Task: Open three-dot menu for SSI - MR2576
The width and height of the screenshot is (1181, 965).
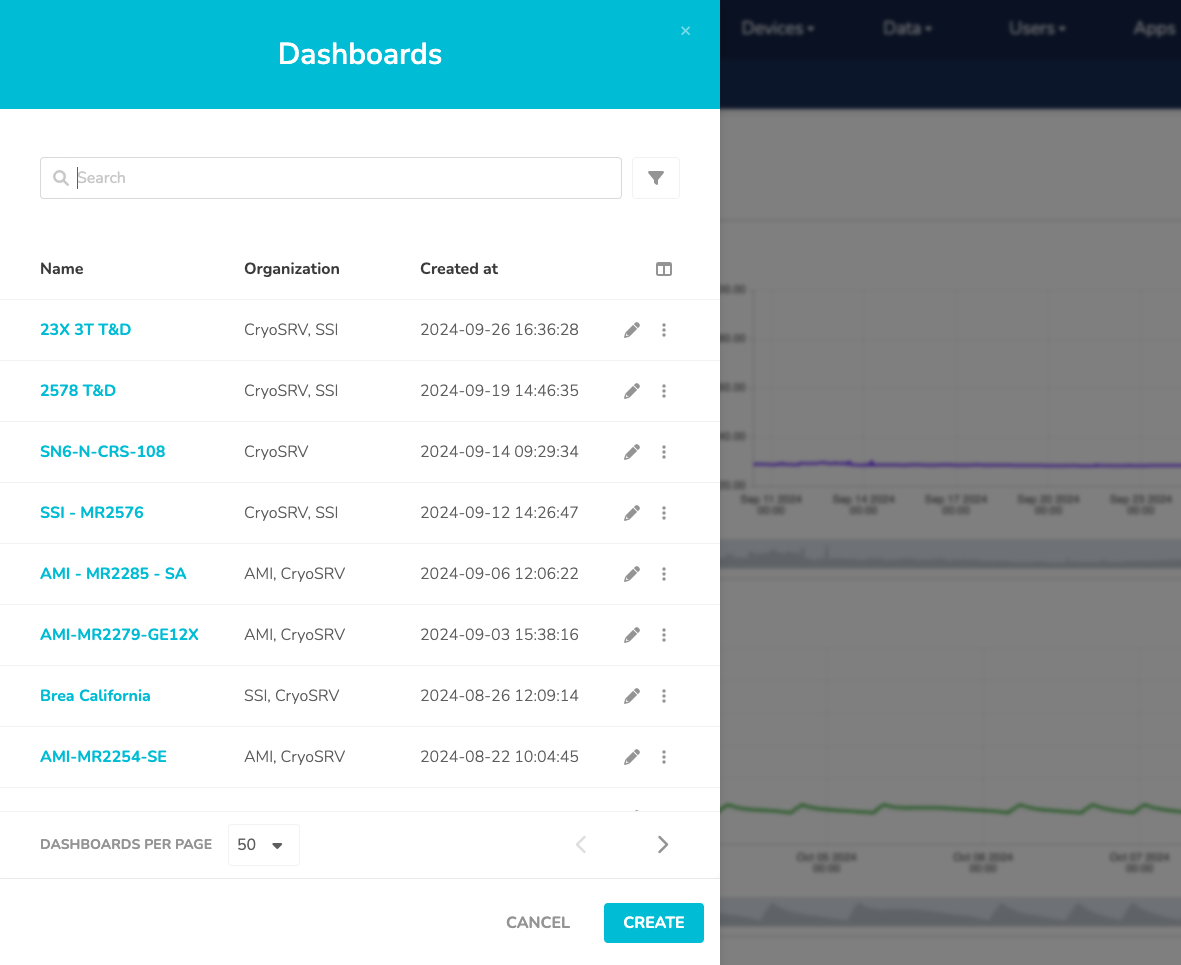Action: click(664, 513)
